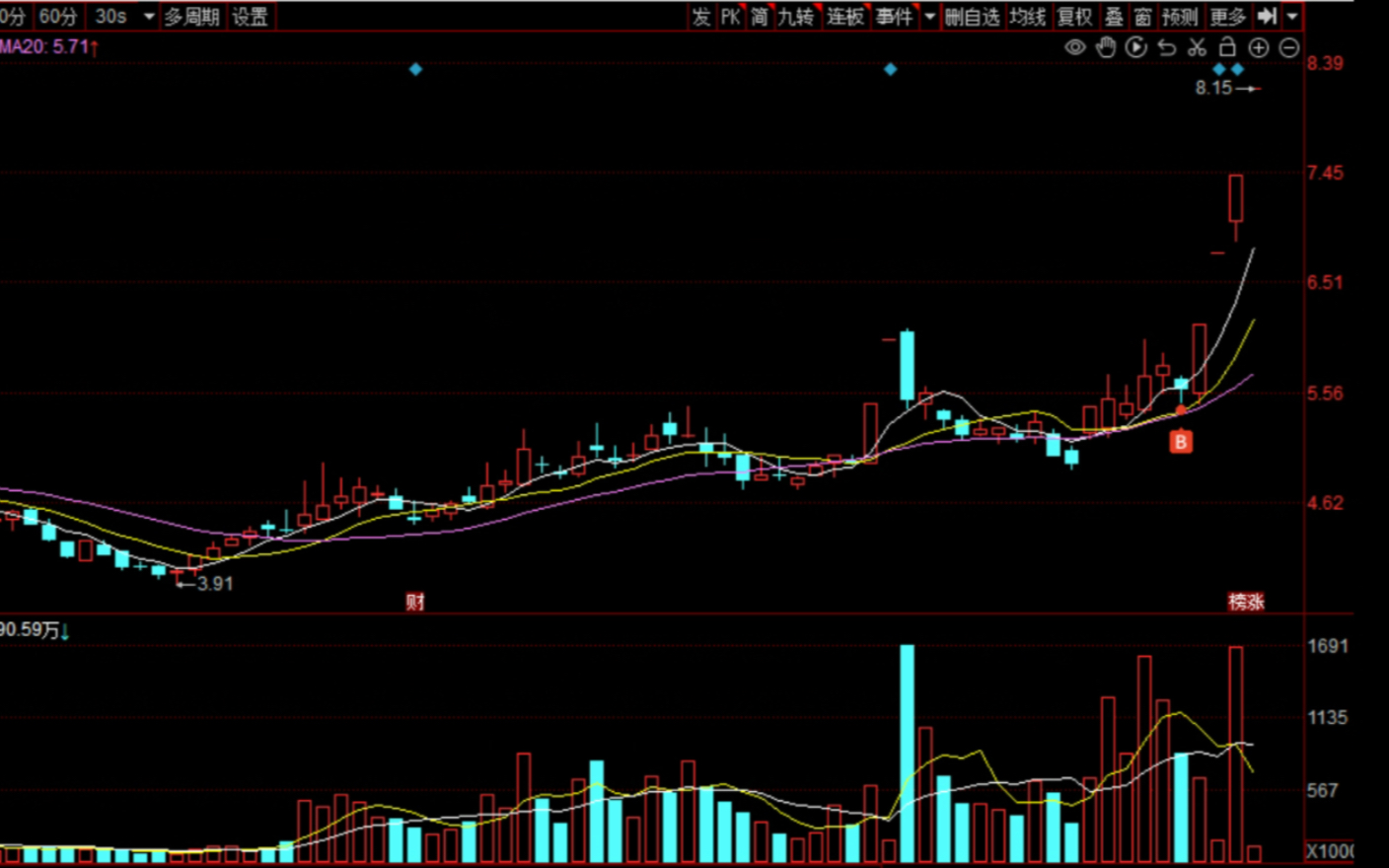Click the middle blue diamond event marker
The image size is (1389, 868).
click(x=890, y=69)
